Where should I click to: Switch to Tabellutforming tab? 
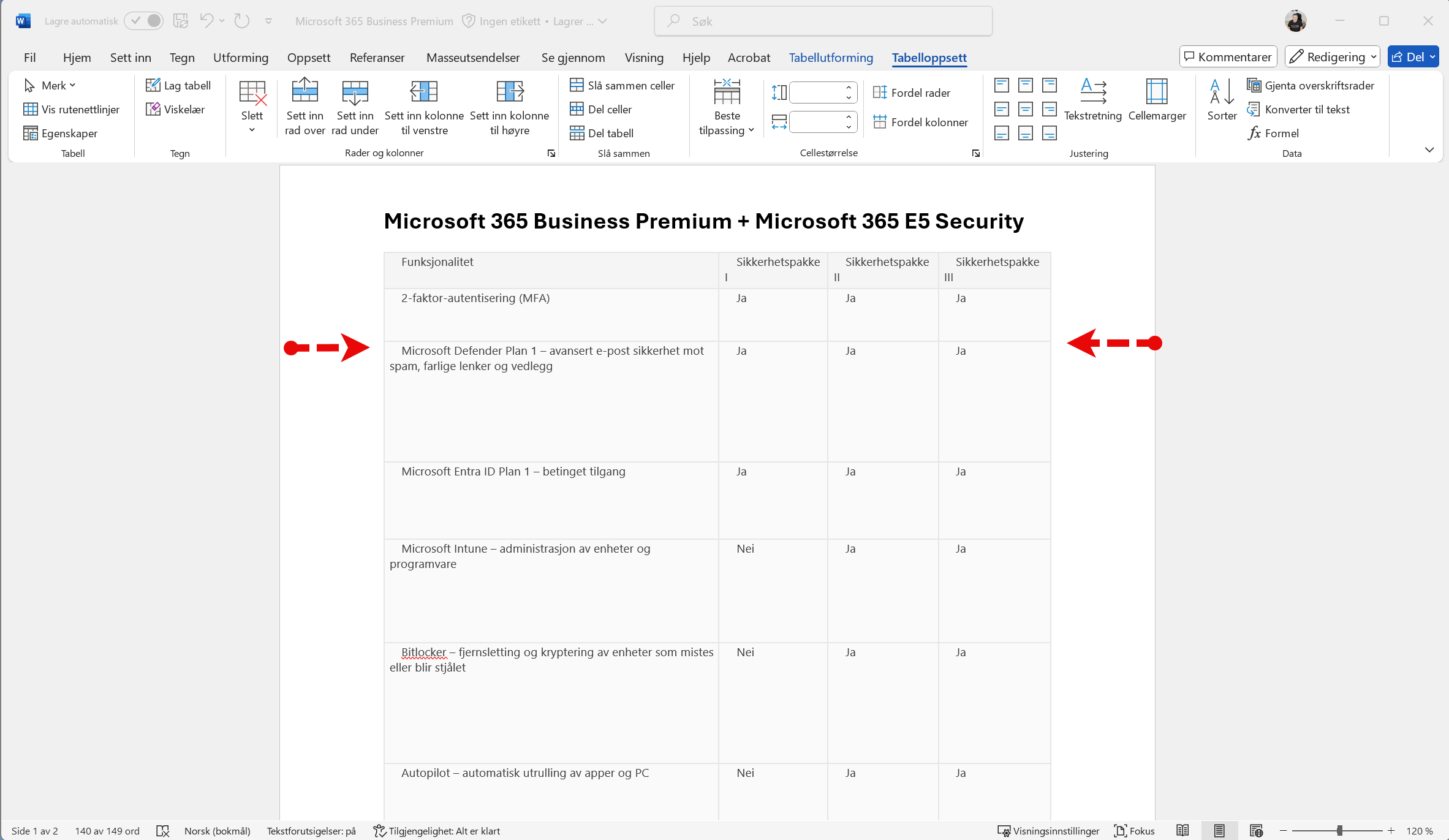coord(831,57)
